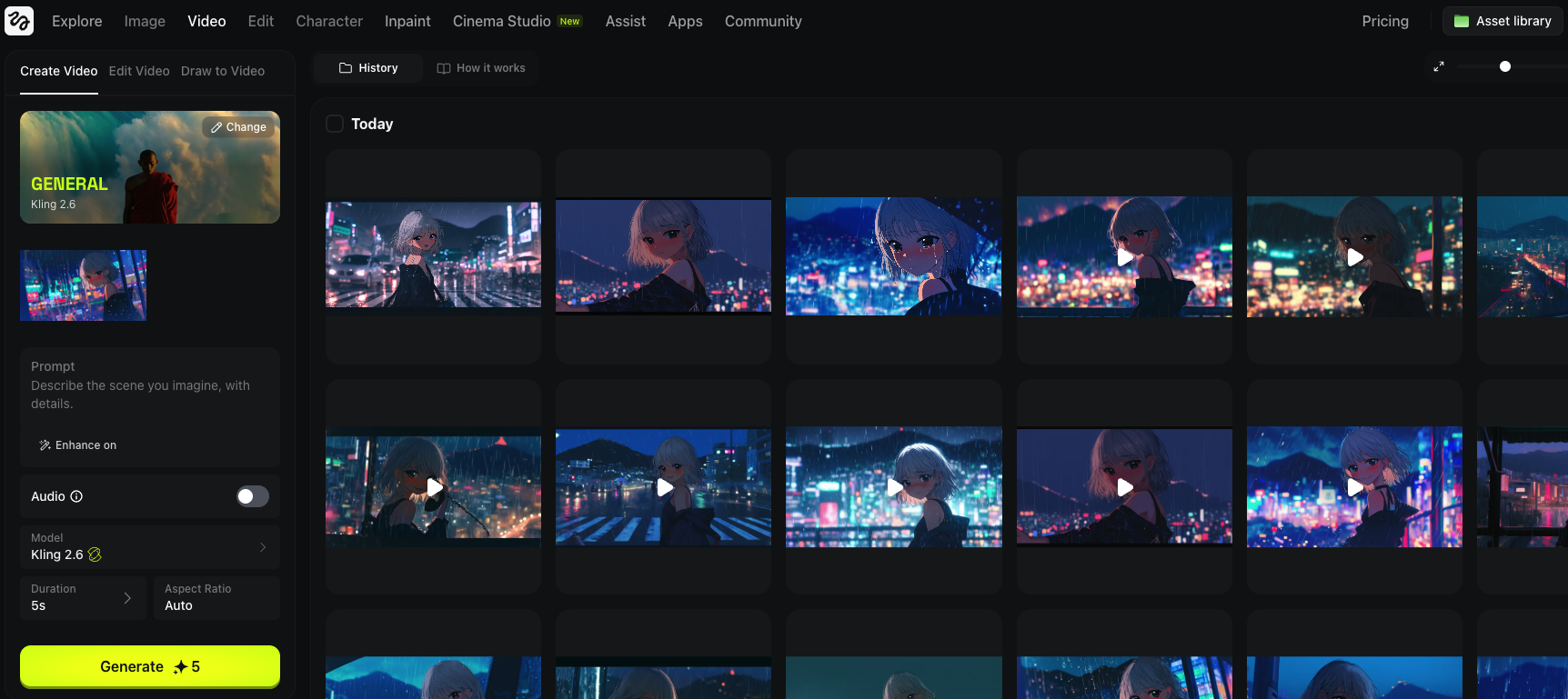The height and width of the screenshot is (699, 1568).
Task: Switch to the Create Video tab
Action: (59, 71)
